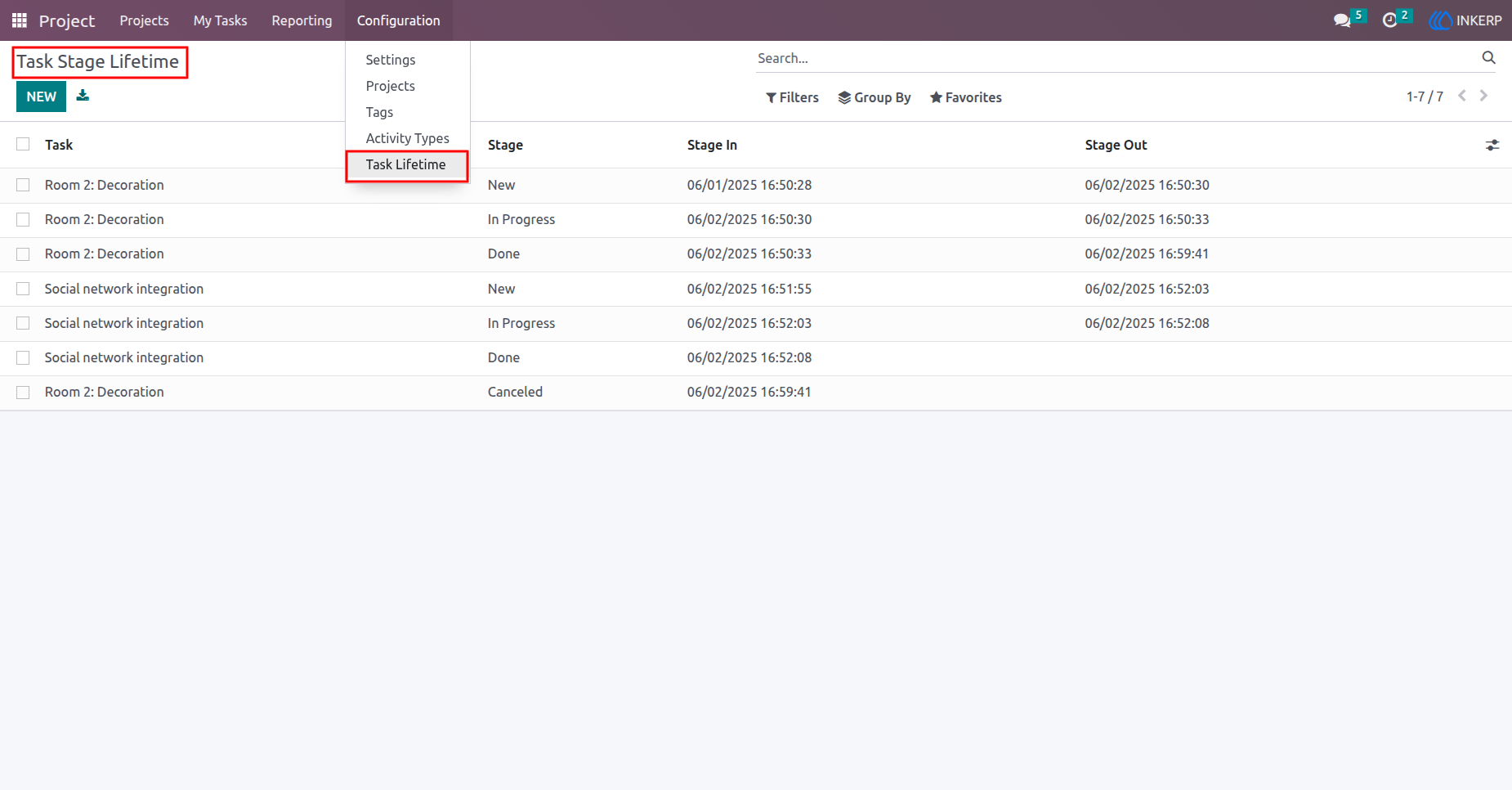Choose Activity Types in the dropdown
The image size is (1512, 790).
(x=407, y=138)
